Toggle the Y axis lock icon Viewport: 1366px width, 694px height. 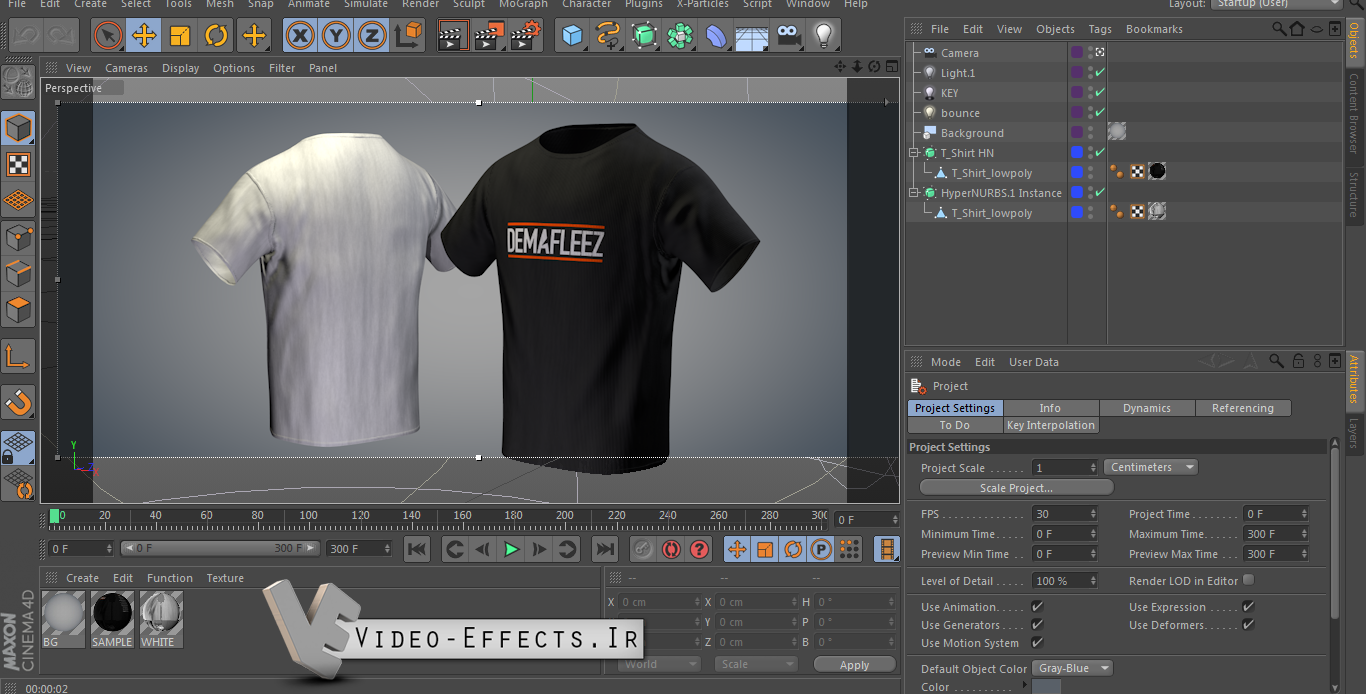(x=336, y=37)
